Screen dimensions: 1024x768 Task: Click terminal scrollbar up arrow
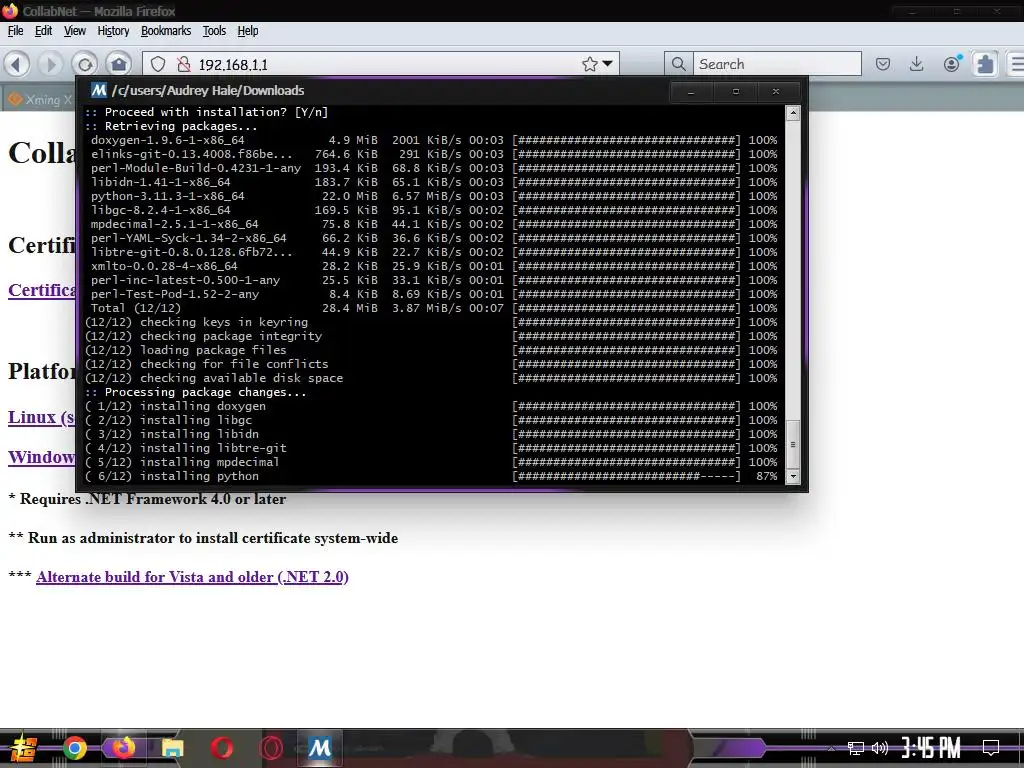pos(793,113)
